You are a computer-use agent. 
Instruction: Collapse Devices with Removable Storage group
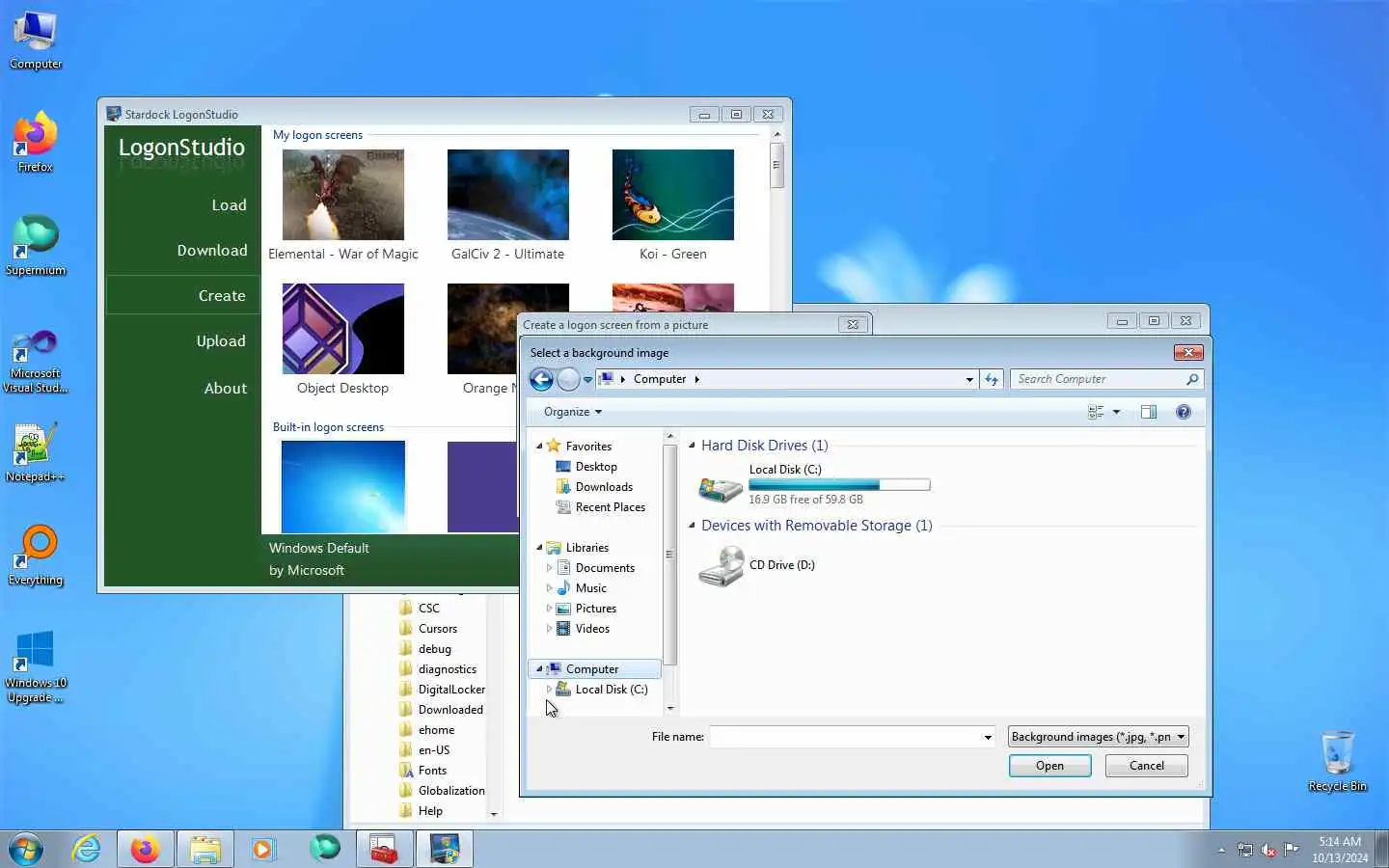tap(692, 526)
